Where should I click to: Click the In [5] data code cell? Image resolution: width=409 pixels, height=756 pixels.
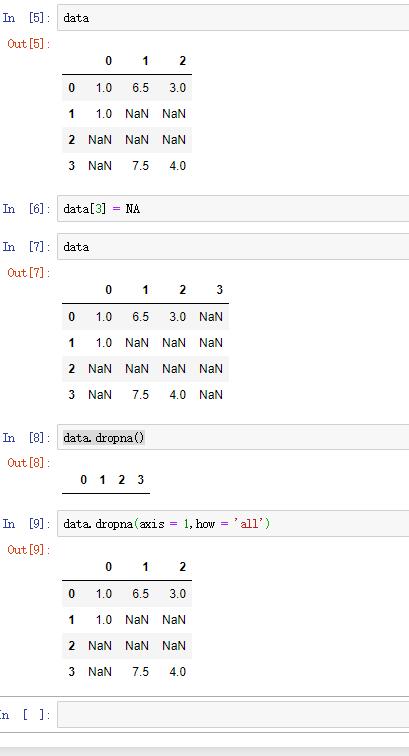[233, 18]
